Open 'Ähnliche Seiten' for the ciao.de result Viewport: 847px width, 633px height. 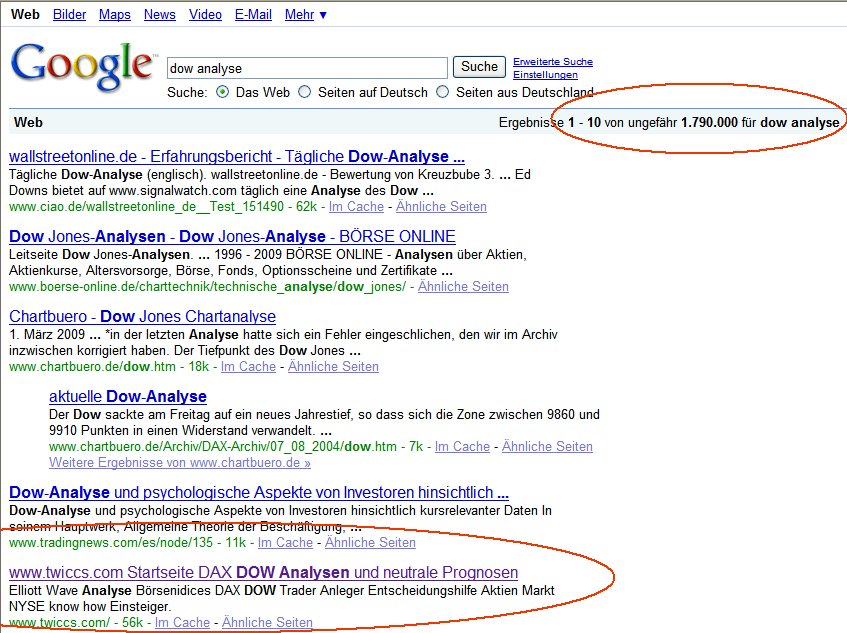[441, 207]
